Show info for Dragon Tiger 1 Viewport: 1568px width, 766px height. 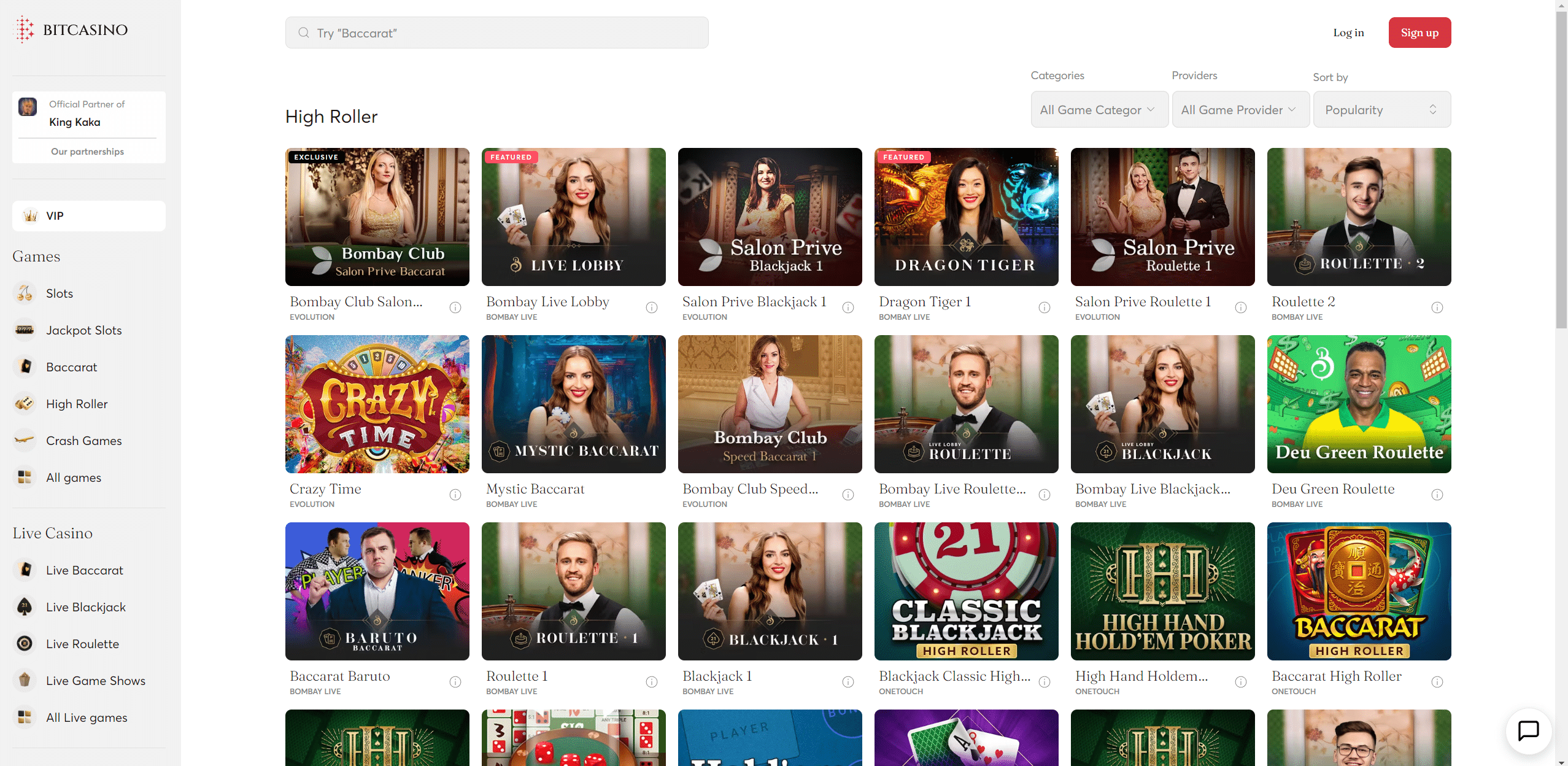tap(1045, 308)
